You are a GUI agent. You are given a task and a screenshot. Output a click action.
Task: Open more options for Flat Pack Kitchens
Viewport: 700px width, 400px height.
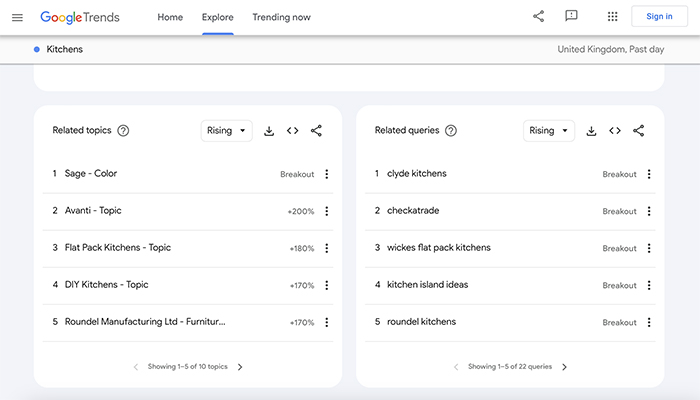(327, 248)
